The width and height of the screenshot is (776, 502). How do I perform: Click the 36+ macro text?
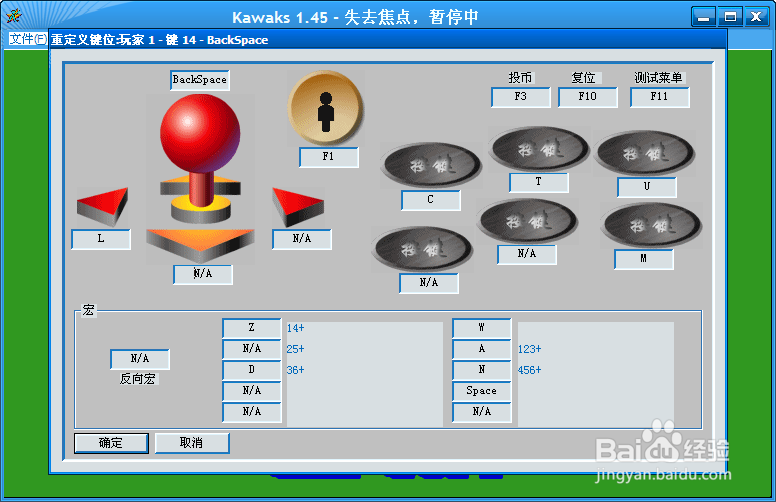click(295, 370)
